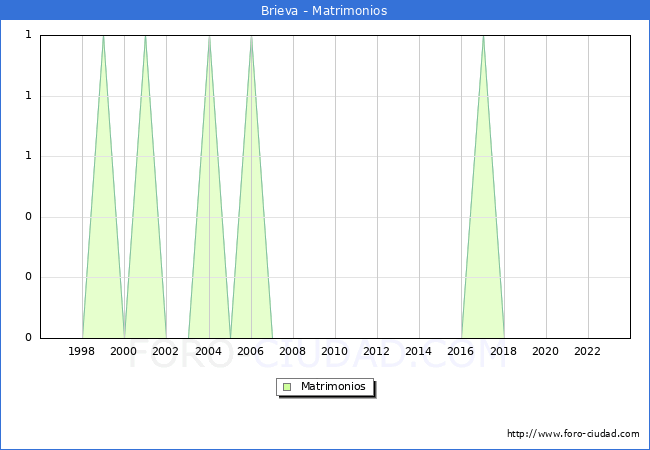Click the 1999 peak of the chart
650x450 pixels.
[x=103, y=37]
